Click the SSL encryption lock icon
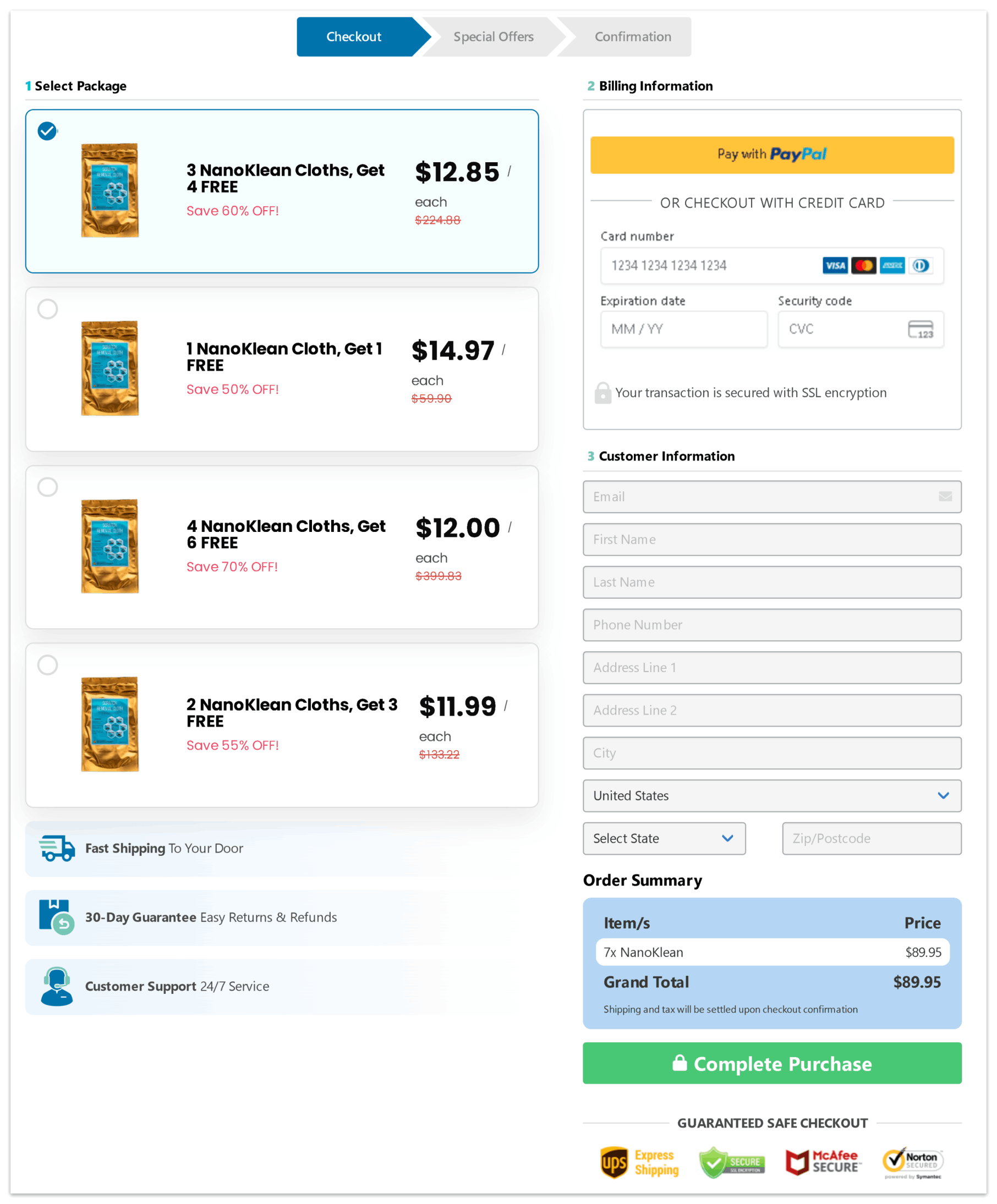Screen dimensions: 997x1204 (602, 393)
